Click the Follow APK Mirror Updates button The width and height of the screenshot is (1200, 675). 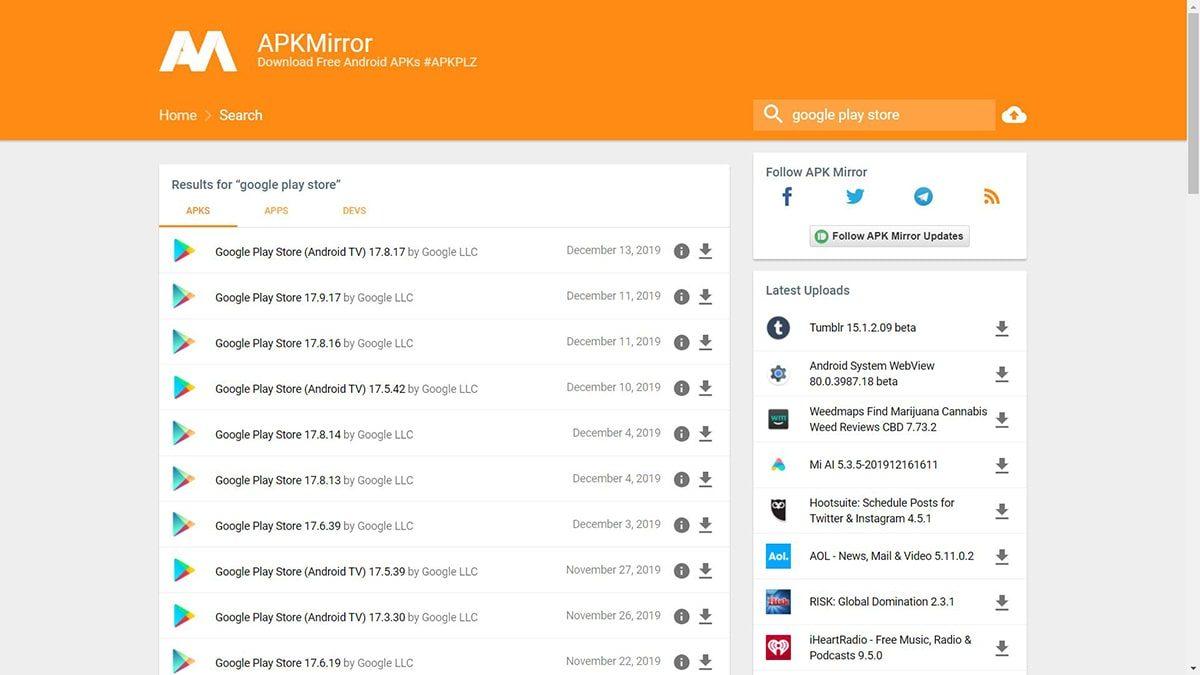(x=888, y=235)
